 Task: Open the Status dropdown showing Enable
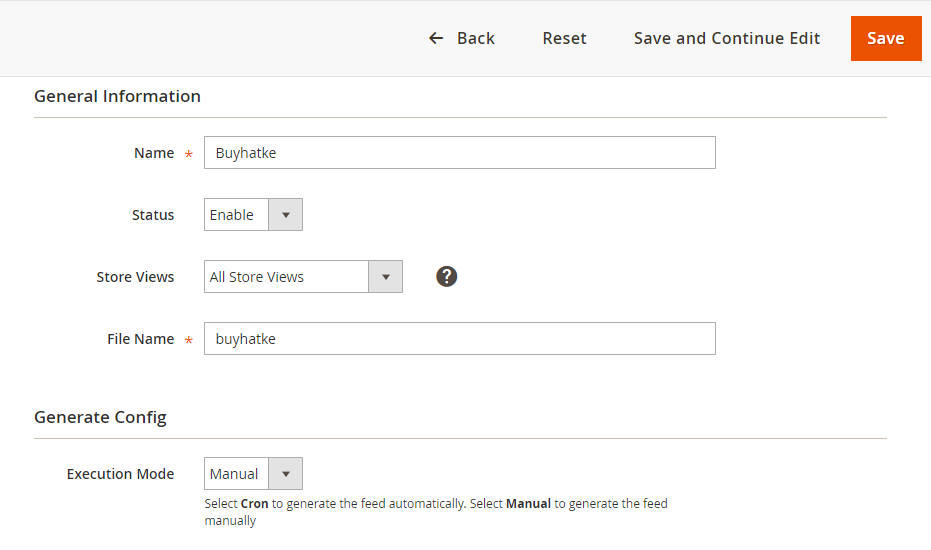[x=253, y=214]
